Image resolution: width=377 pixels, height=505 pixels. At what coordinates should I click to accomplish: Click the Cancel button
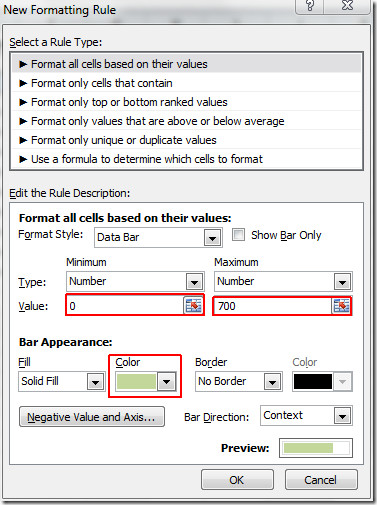[321, 480]
